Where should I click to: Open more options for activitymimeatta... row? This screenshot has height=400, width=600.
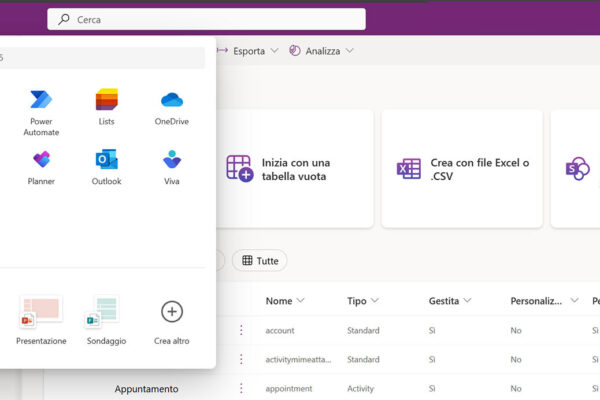[x=241, y=359]
